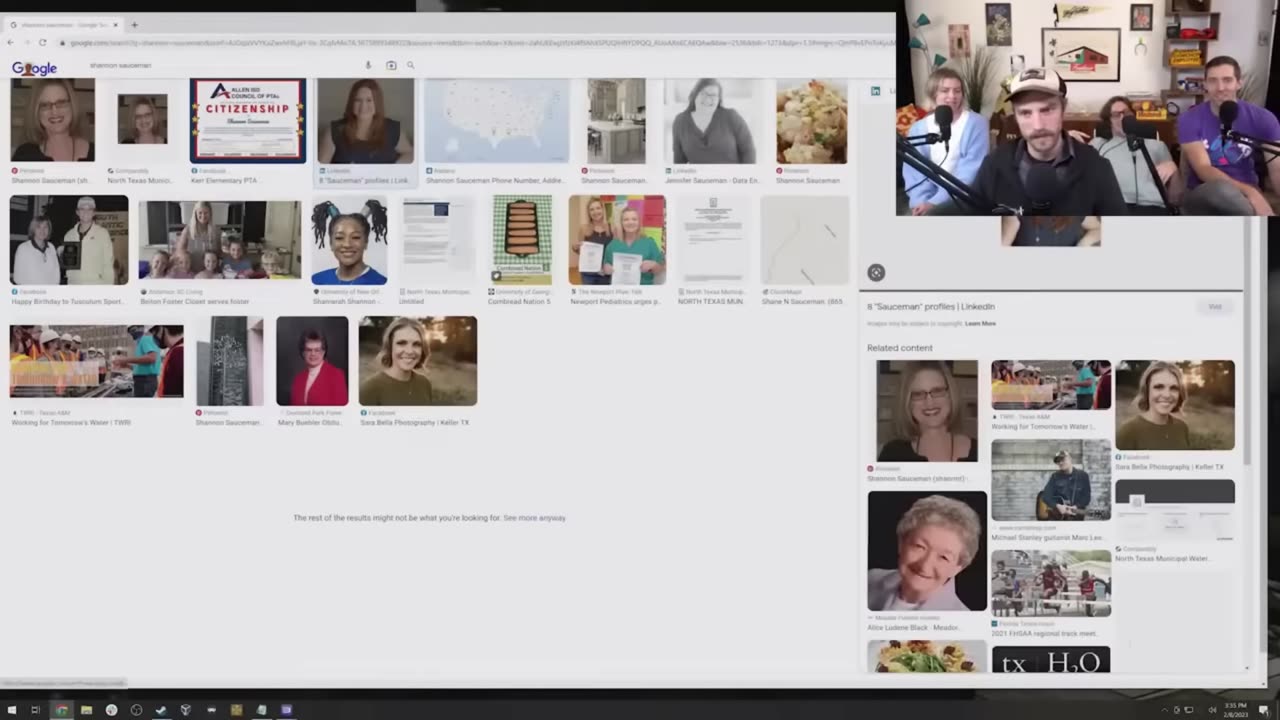Open the tx H2O related image

pyautogui.click(x=1051, y=660)
